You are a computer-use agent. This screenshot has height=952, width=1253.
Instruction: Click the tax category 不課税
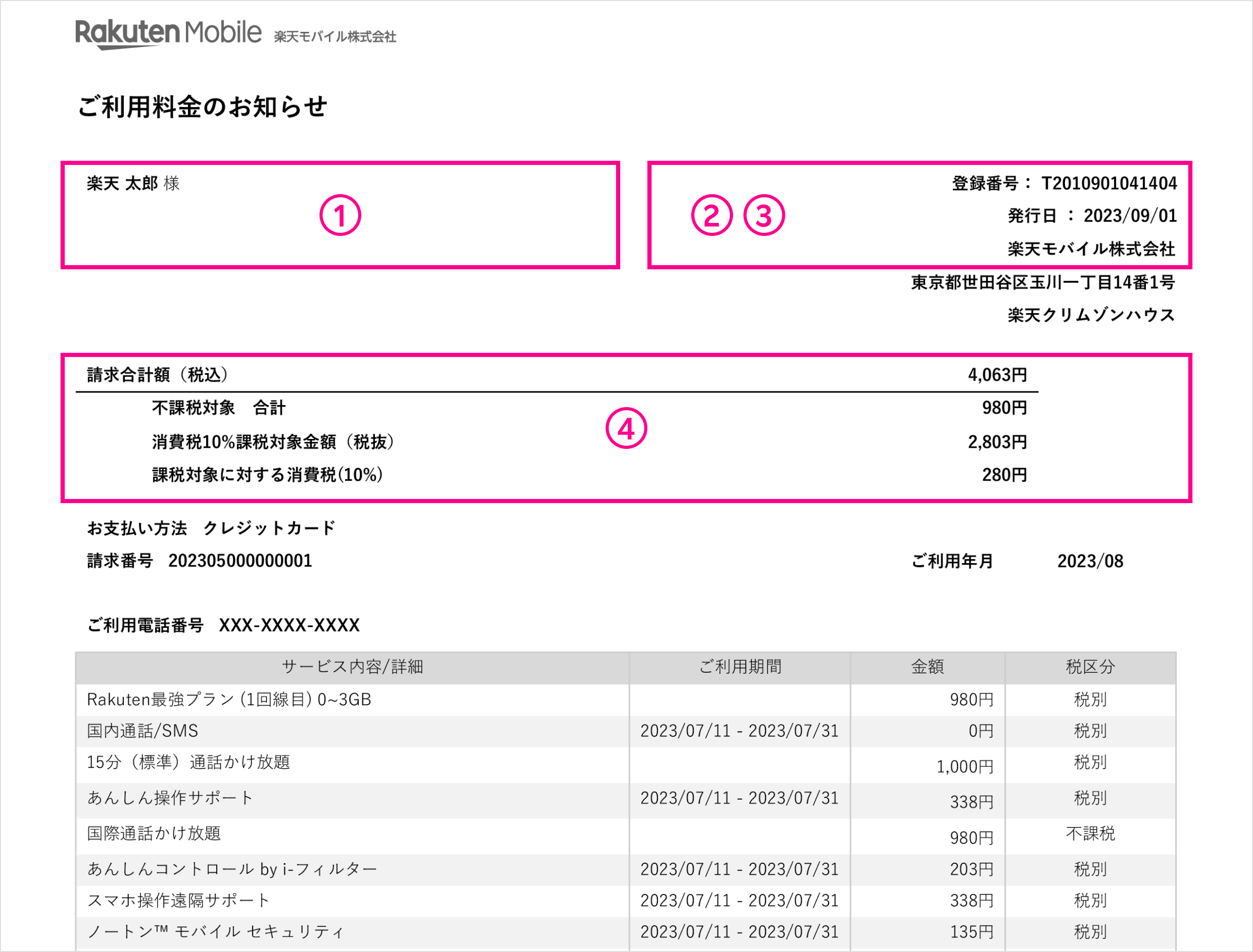pyautogui.click(x=1090, y=834)
